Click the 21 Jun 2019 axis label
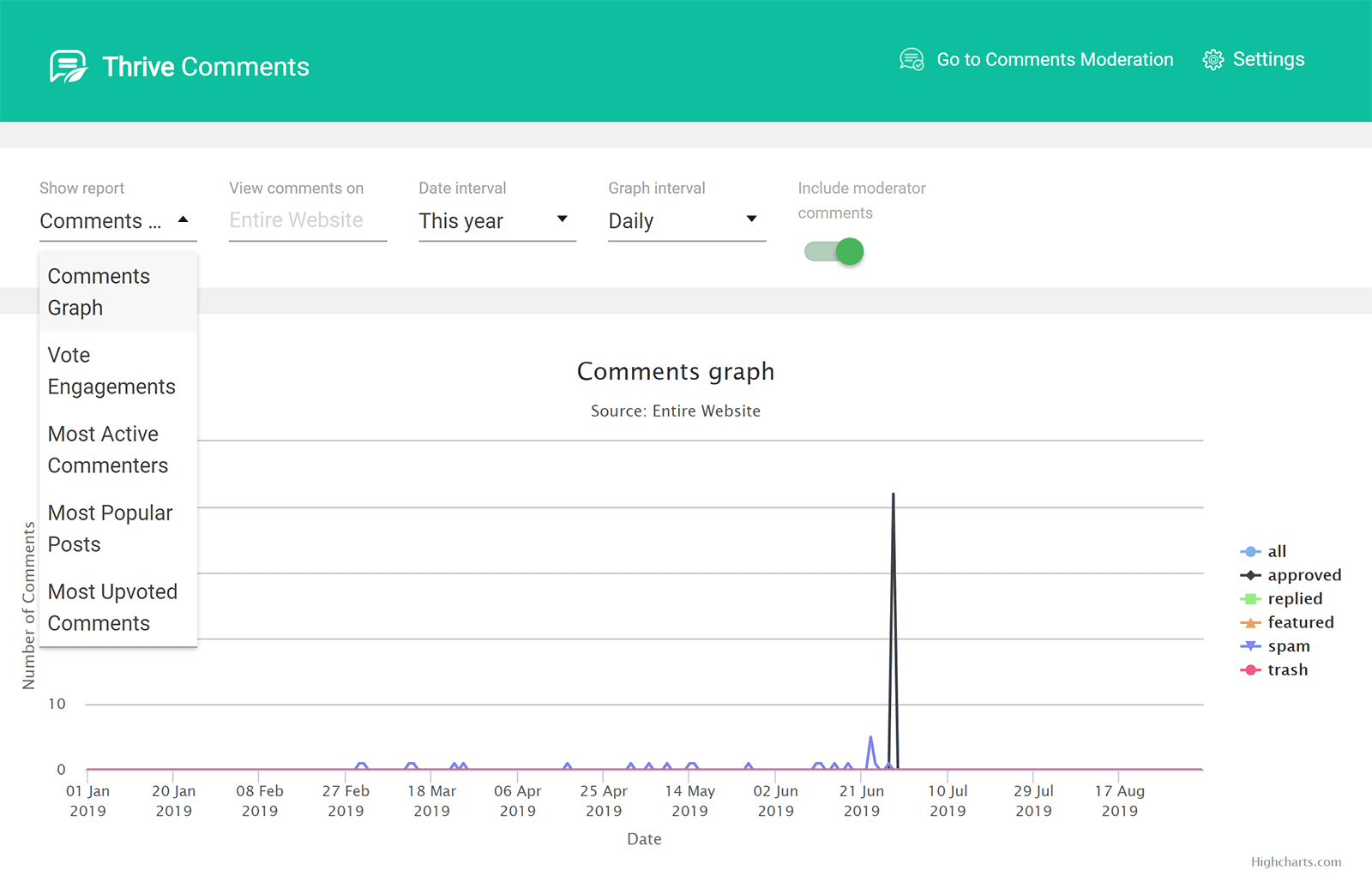The height and width of the screenshot is (894, 1372). pos(862,801)
